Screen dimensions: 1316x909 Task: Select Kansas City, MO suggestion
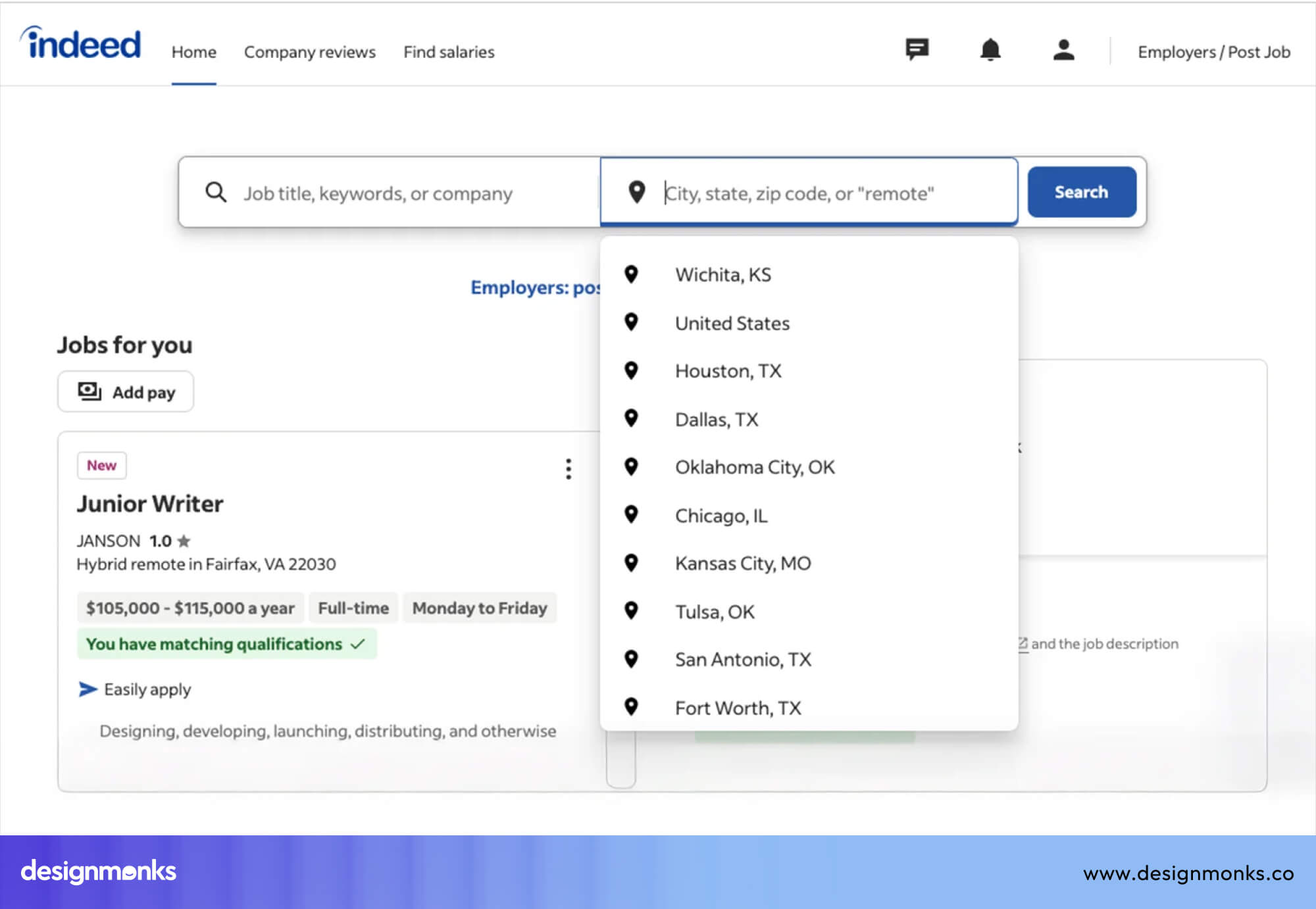tap(809, 563)
